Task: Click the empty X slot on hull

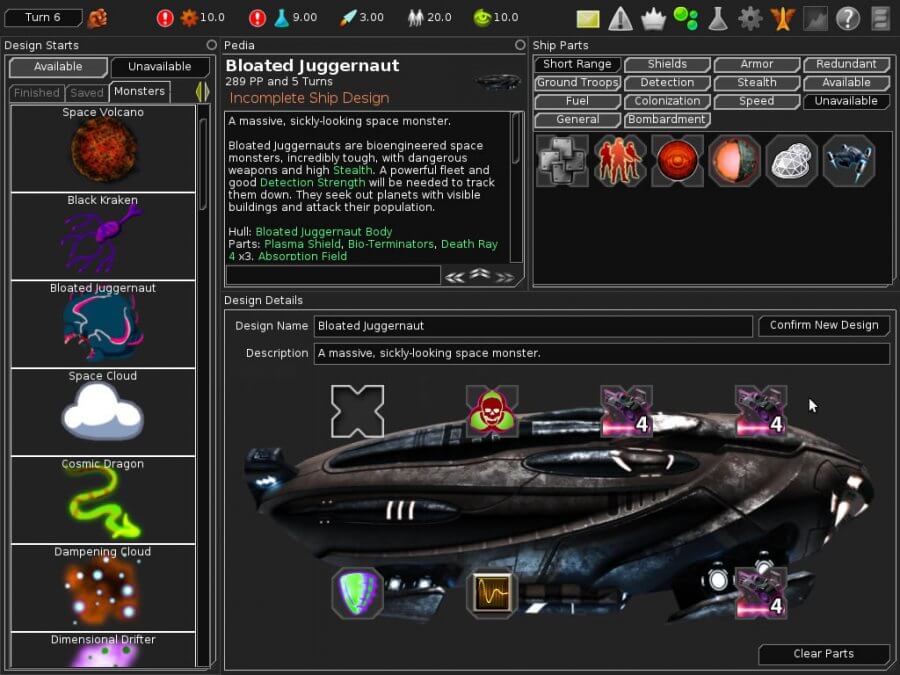Action: [357, 411]
